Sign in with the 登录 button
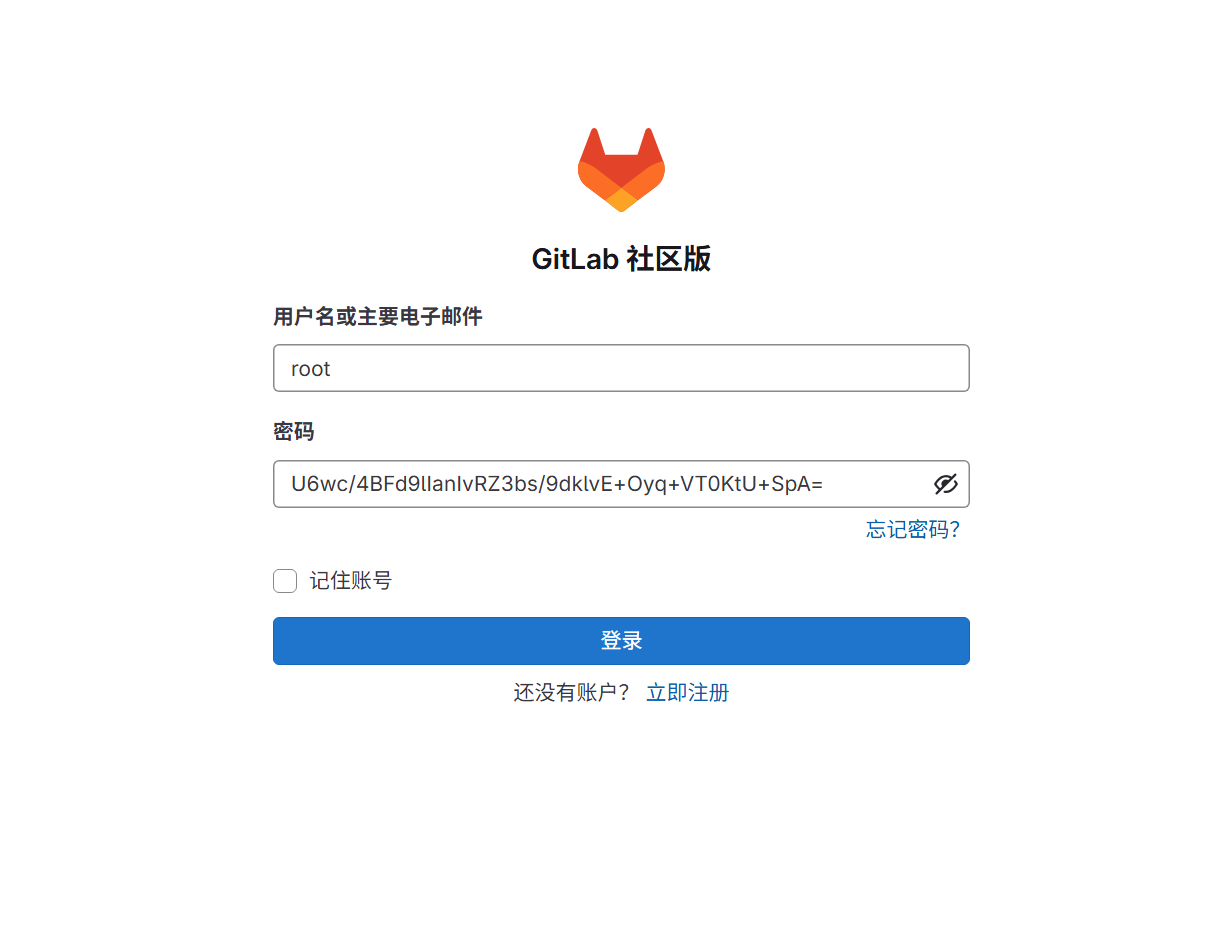 (x=621, y=641)
